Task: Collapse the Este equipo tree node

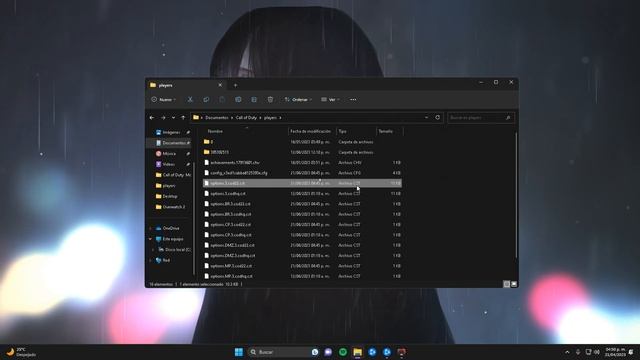Action: [x=151, y=239]
